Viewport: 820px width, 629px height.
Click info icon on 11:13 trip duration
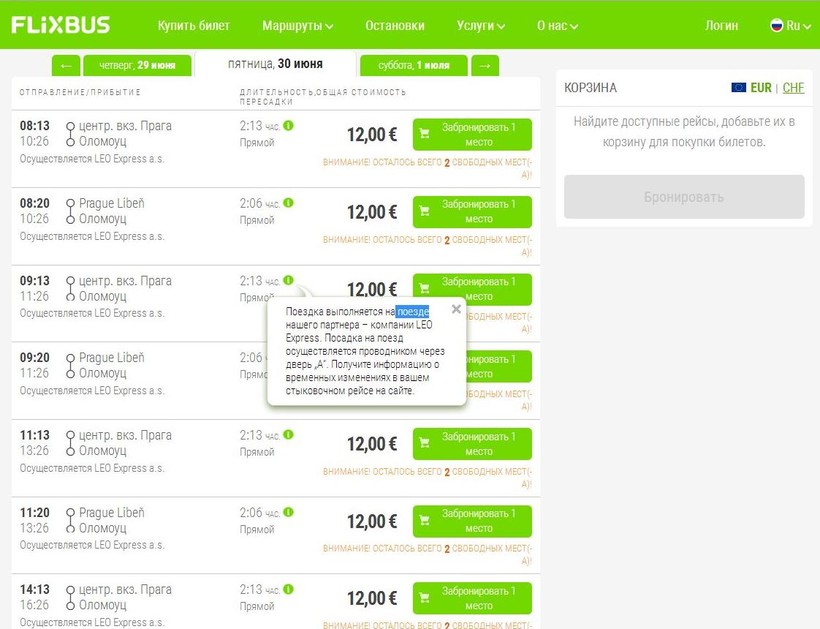[288, 435]
